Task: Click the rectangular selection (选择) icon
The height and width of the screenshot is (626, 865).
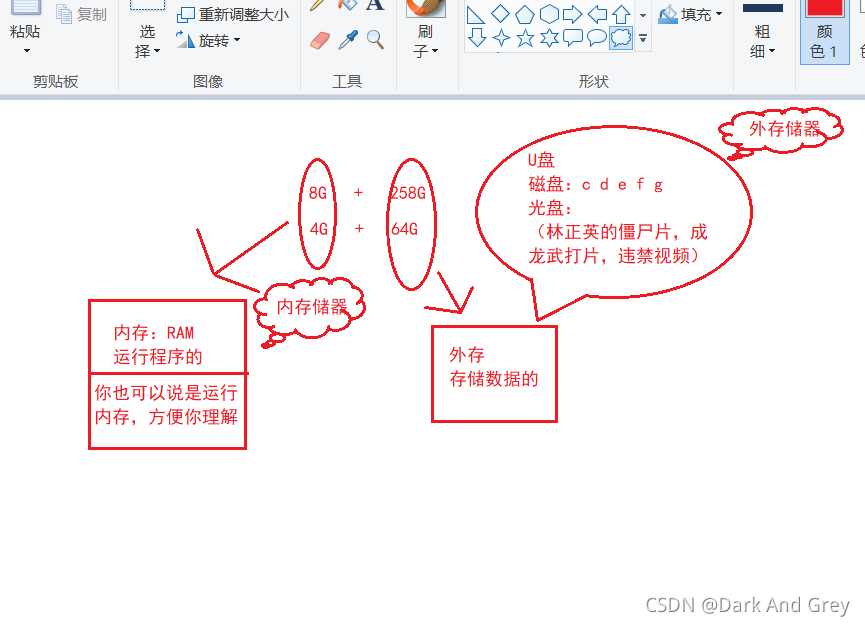Action: click(147, 5)
